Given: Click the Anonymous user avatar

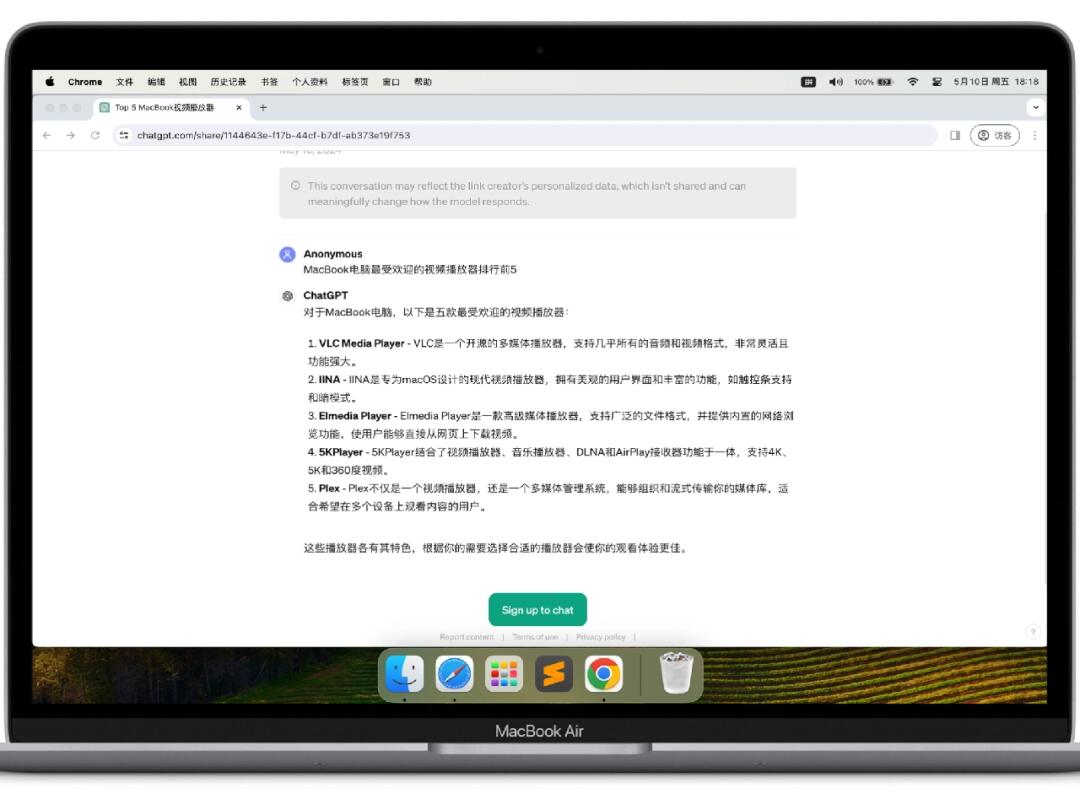Looking at the screenshot, I should 287,254.
